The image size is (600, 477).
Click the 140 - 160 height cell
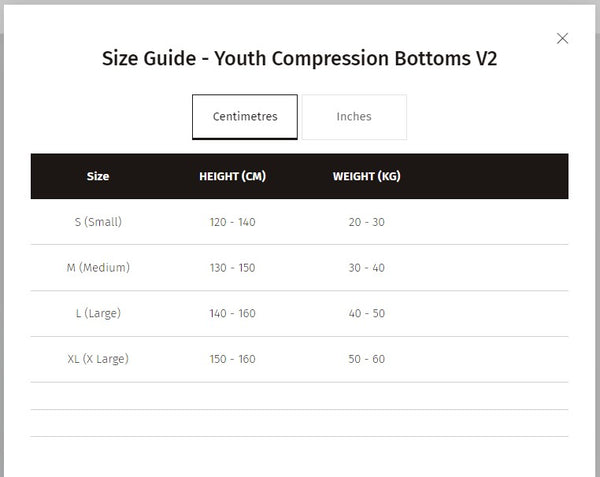[232, 313]
